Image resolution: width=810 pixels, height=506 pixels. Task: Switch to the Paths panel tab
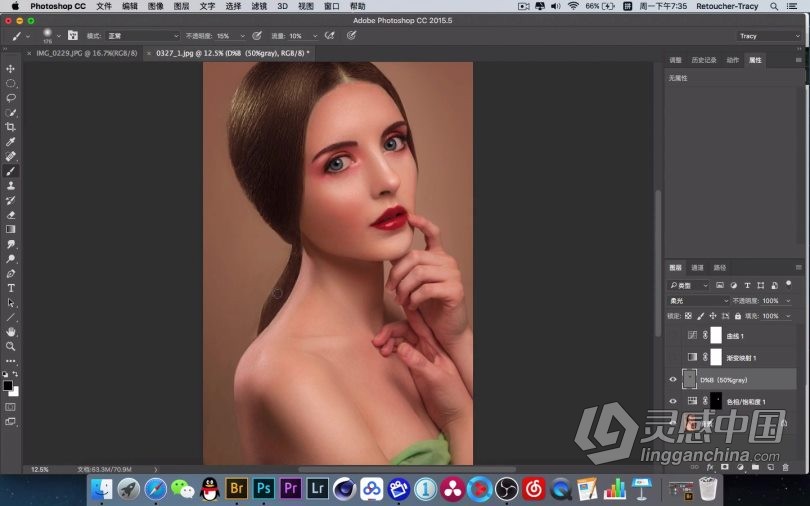(720, 267)
